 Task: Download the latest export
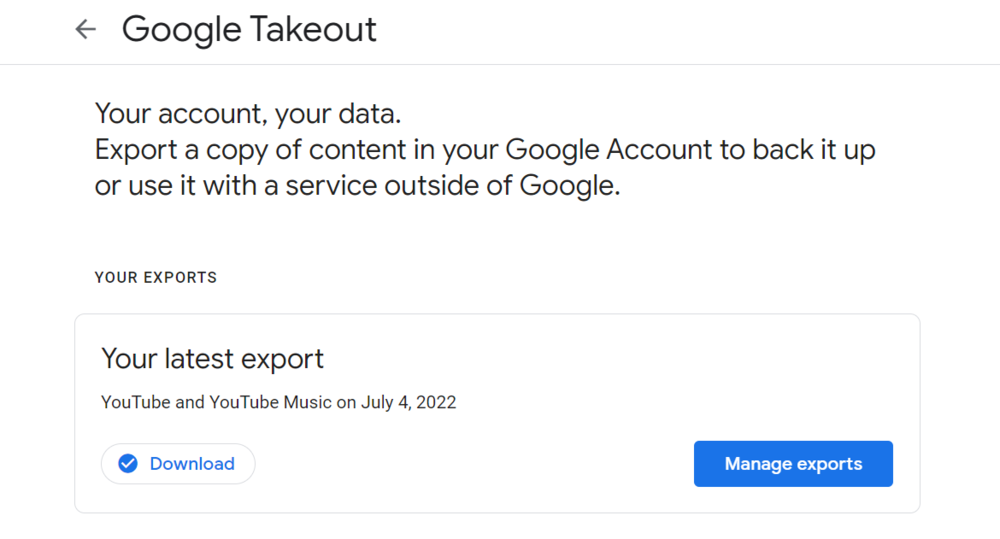click(x=178, y=464)
